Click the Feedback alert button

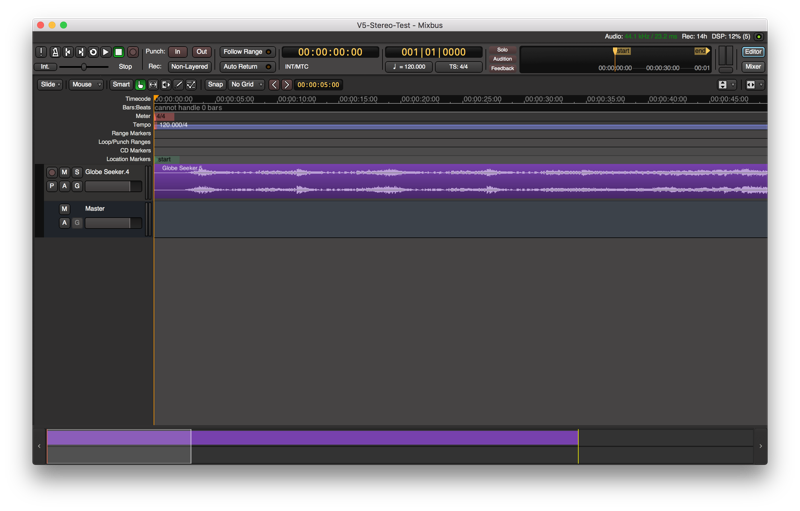503,68
